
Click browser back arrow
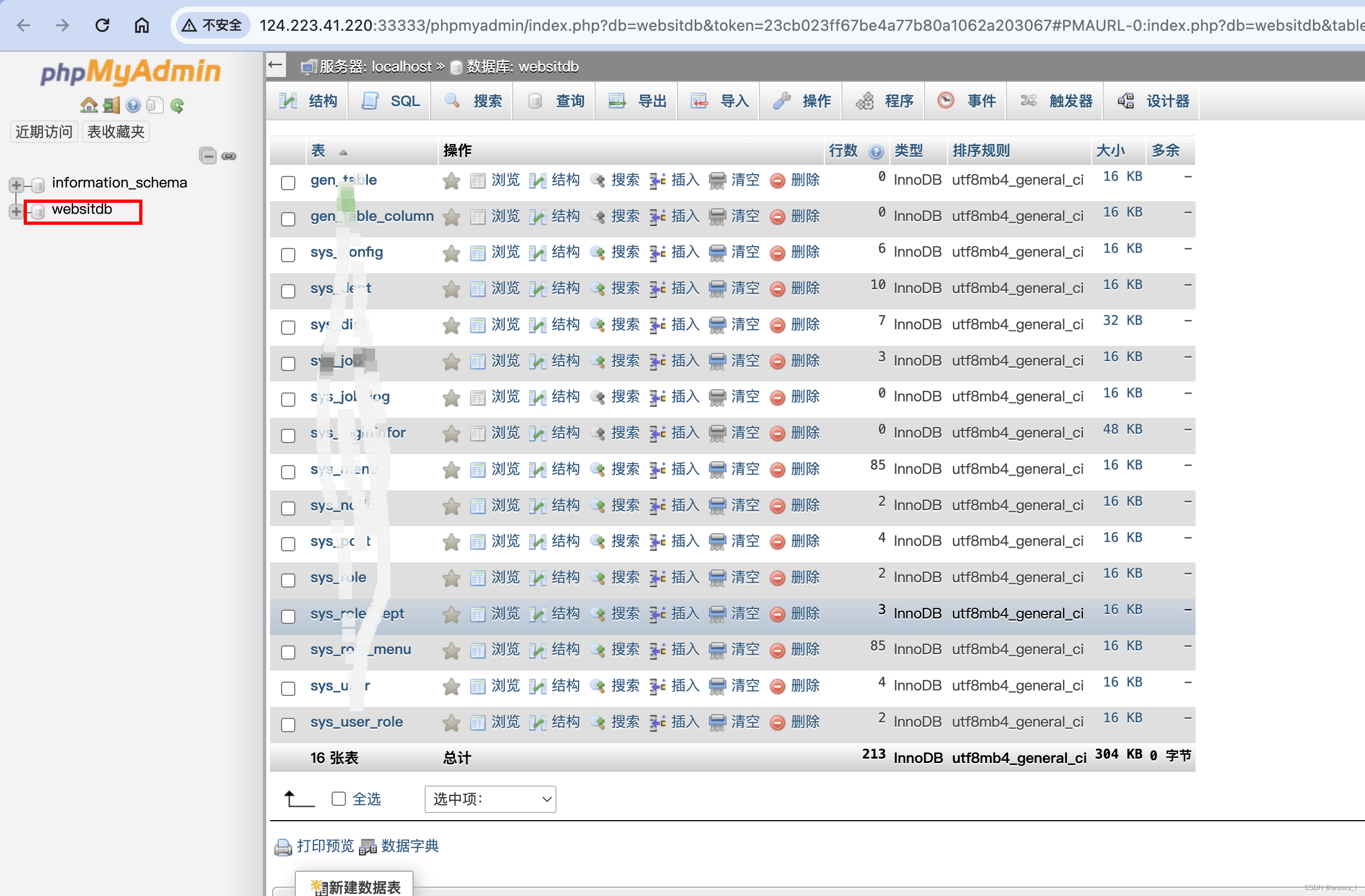point(24,25)
